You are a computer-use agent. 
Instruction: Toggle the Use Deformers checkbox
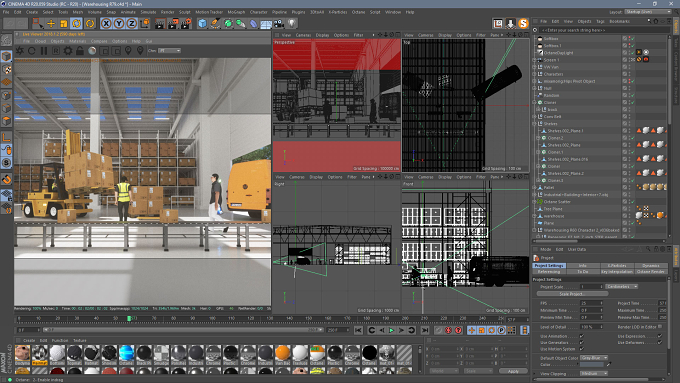660,343
